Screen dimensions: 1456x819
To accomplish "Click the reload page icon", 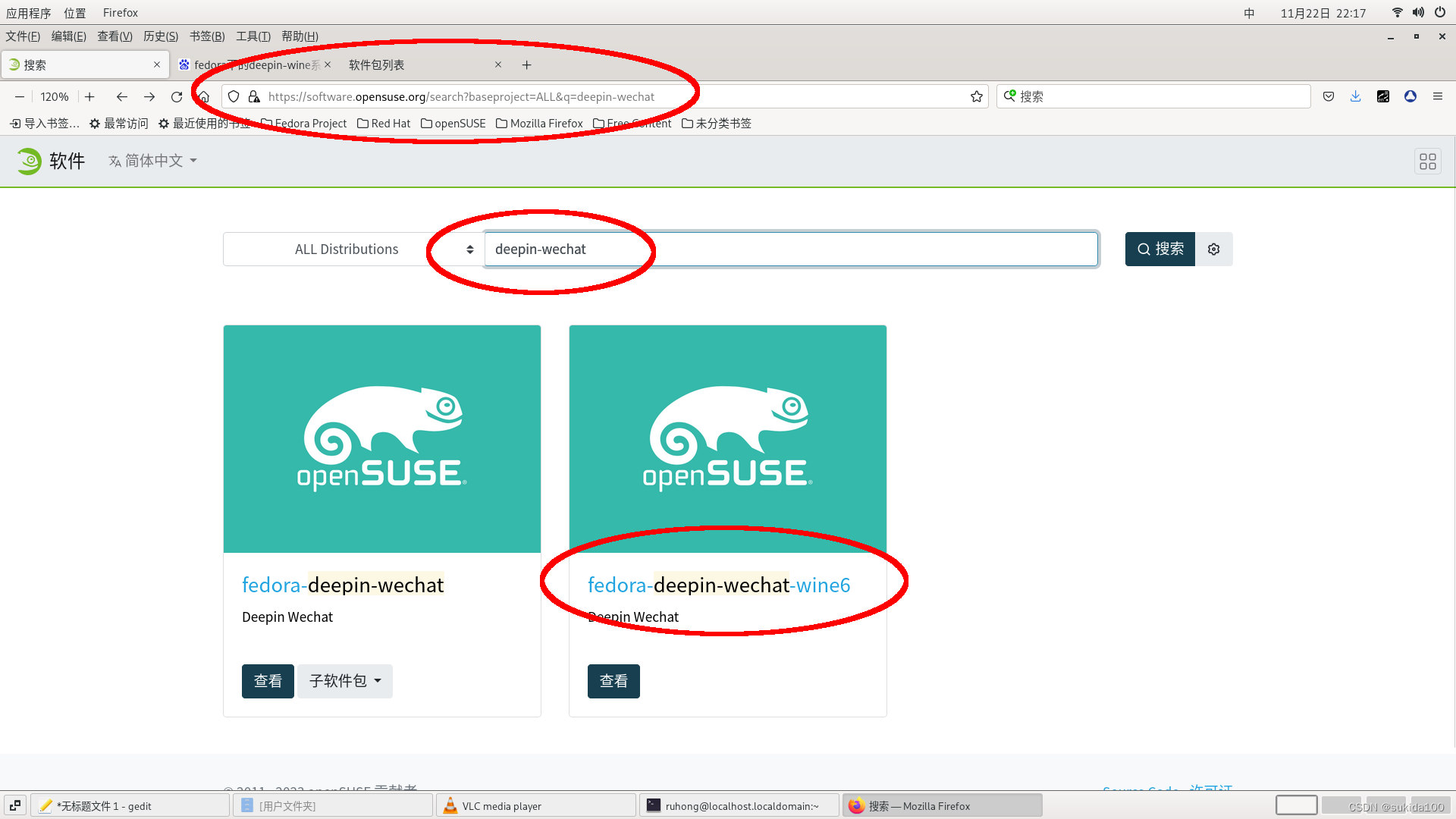I will point(177,97).
